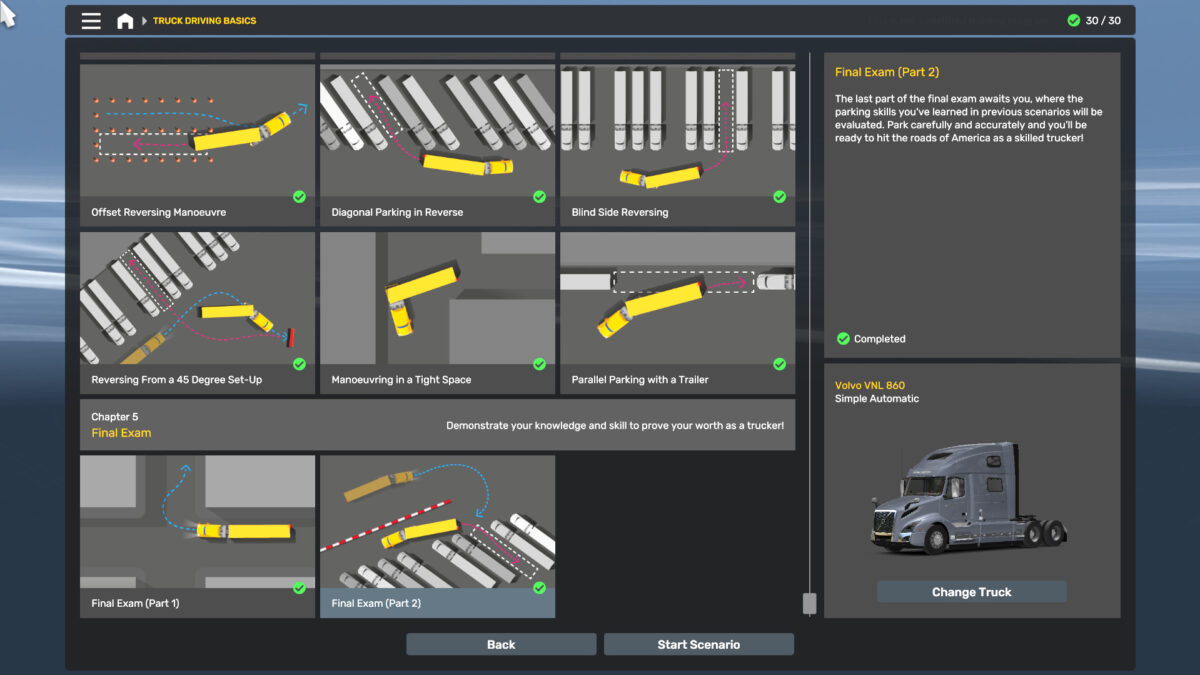Viewport: 1200px width, 675px height.
Task: Click checkmark on Diagonal Parking in Reverse
Action: click(x=539, y=197)
